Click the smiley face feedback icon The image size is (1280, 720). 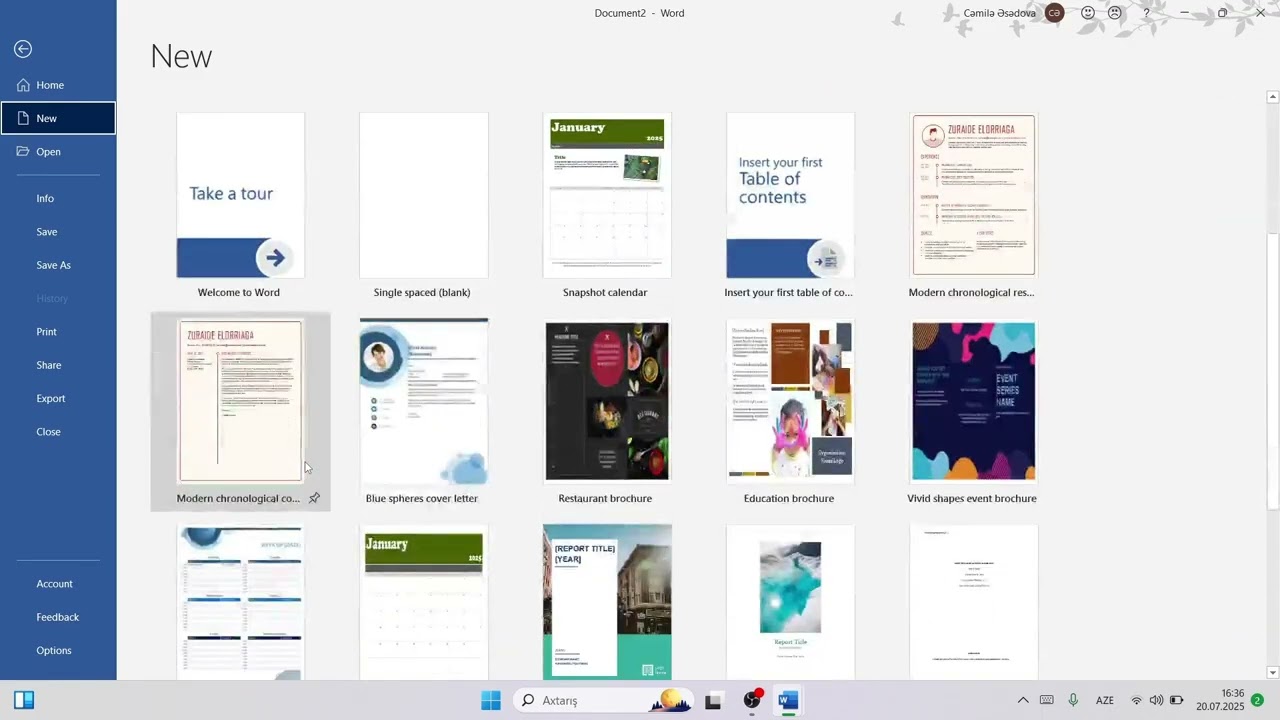(1088, 13)
